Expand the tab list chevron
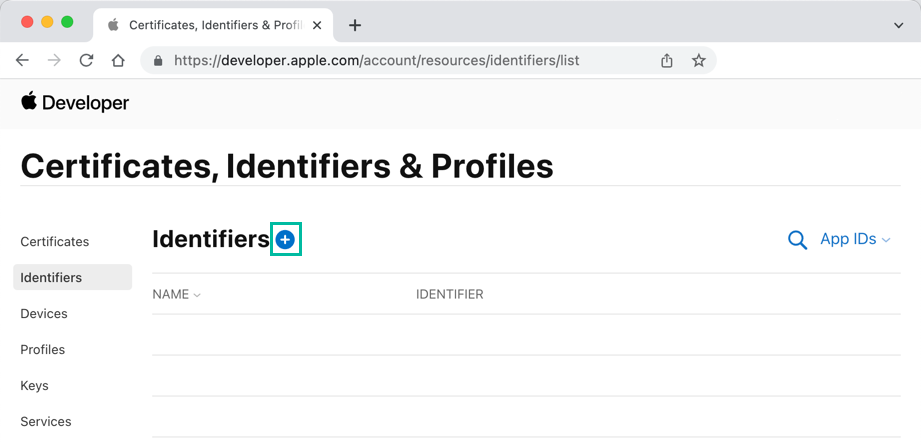 (898, 25)
